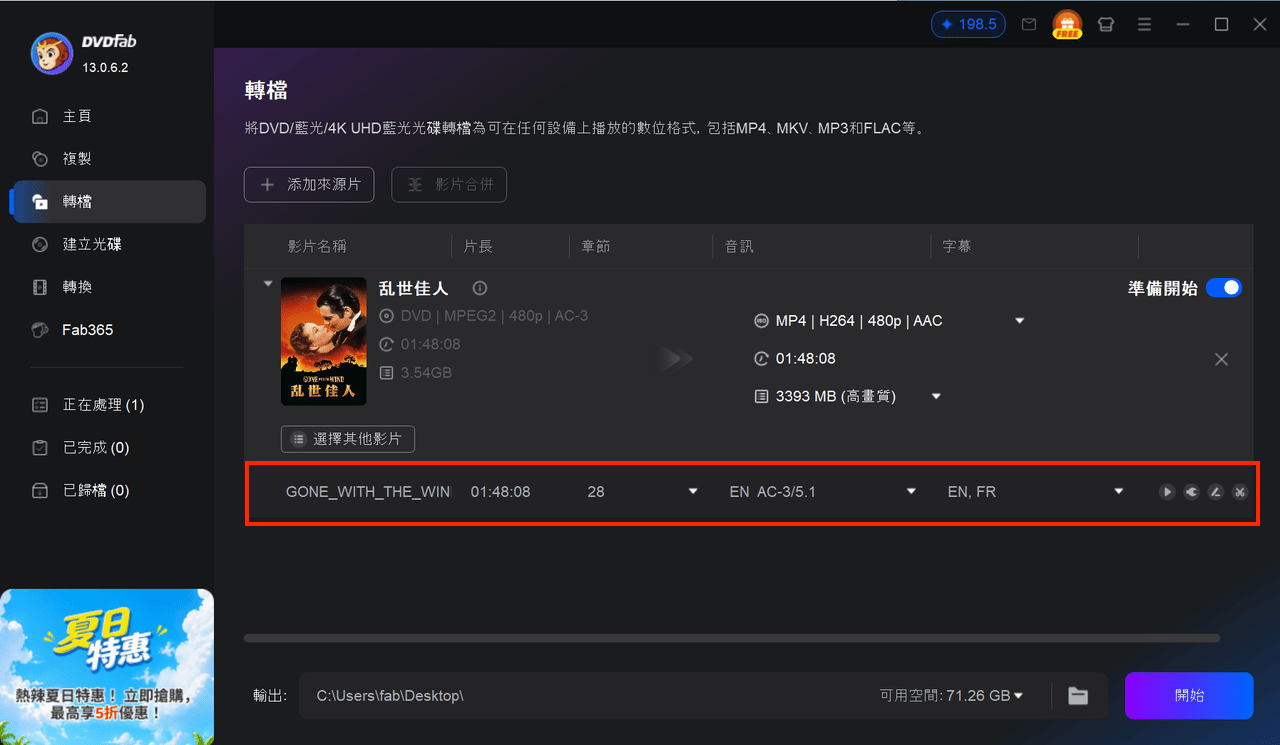Open the MP4 | H264 | 480p | AAC profile dropdown

(x=1020, y=321)
